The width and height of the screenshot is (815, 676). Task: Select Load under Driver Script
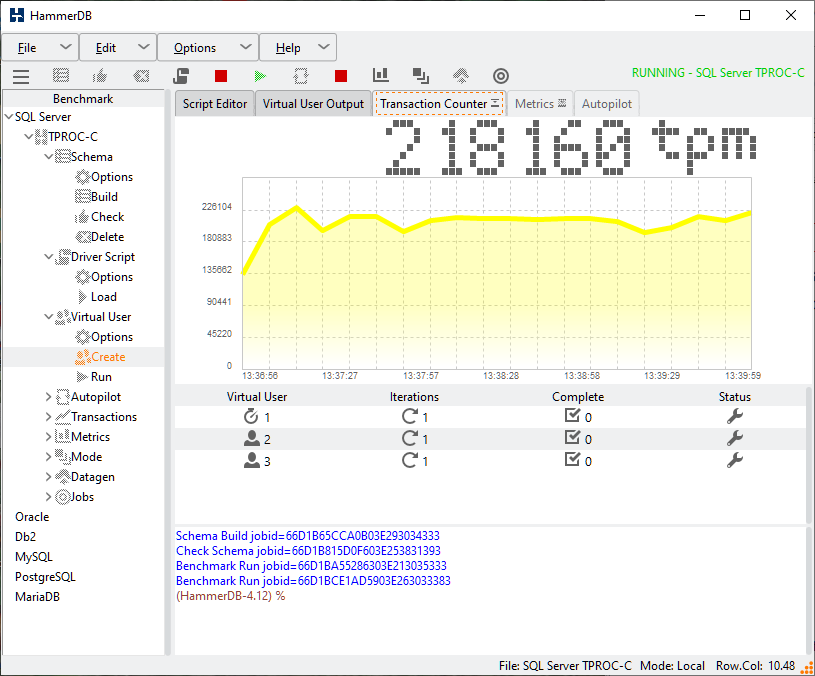pos(103,297)
